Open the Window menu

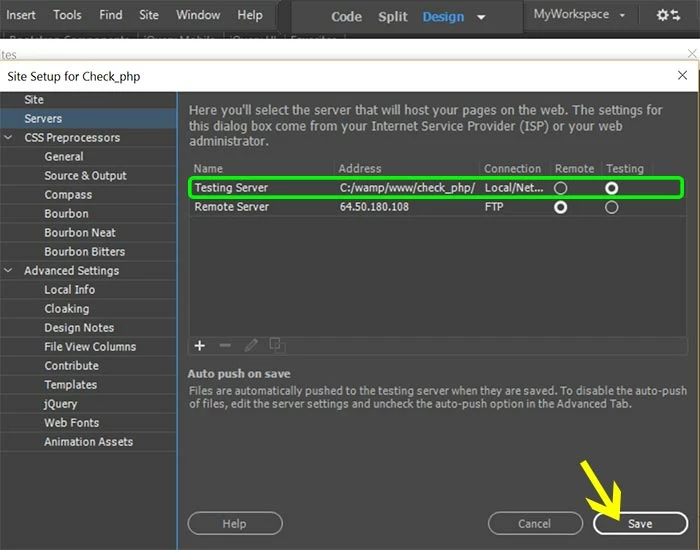pos(198,15)
